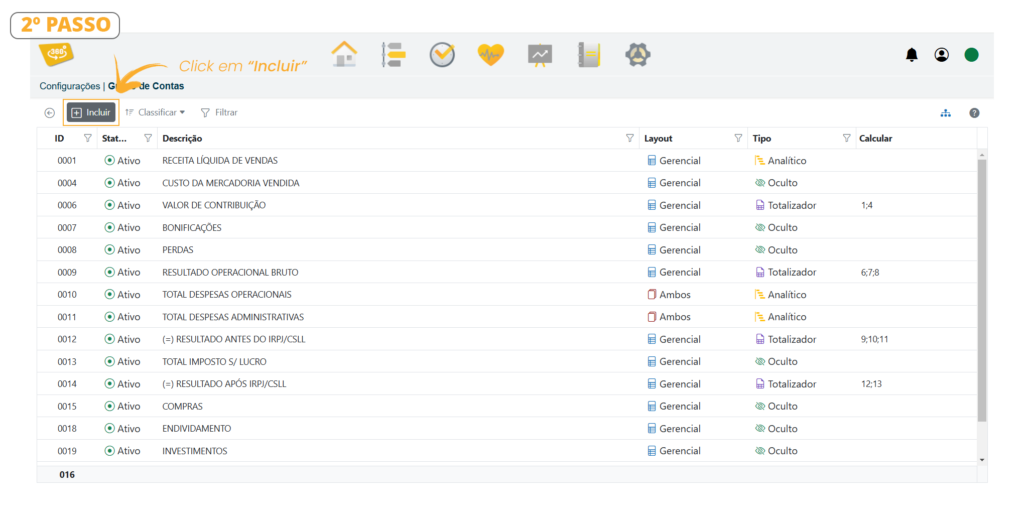Click Ambos layout icon for TOTAL DESPESAS ADMINISTRATIVAS
This screenshot has height=523, width=1024.
[652, 317]
